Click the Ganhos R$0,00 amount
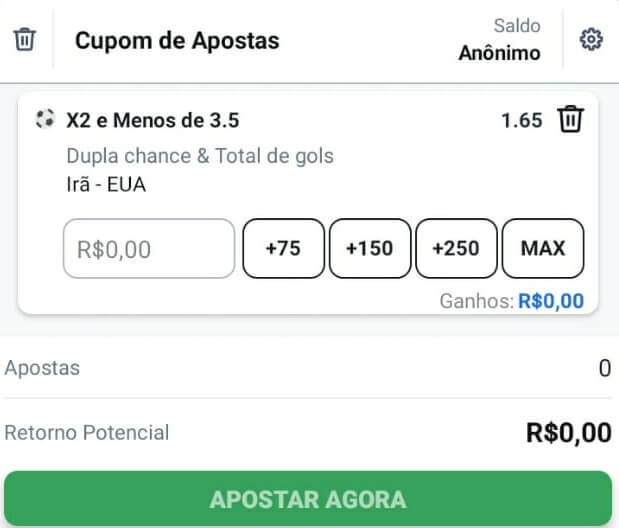 tap(551, 301)
